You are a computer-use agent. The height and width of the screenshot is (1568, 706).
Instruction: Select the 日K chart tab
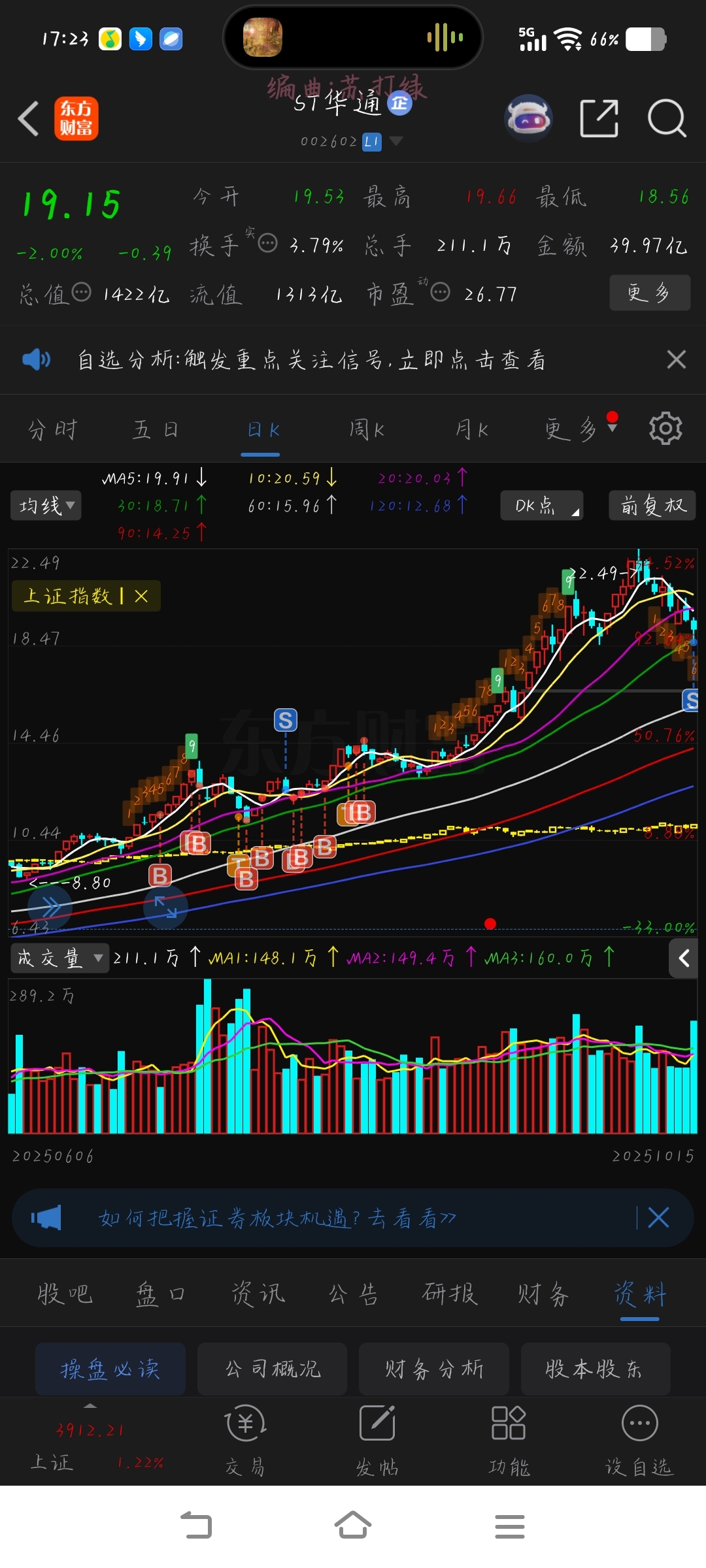point(263,429)
